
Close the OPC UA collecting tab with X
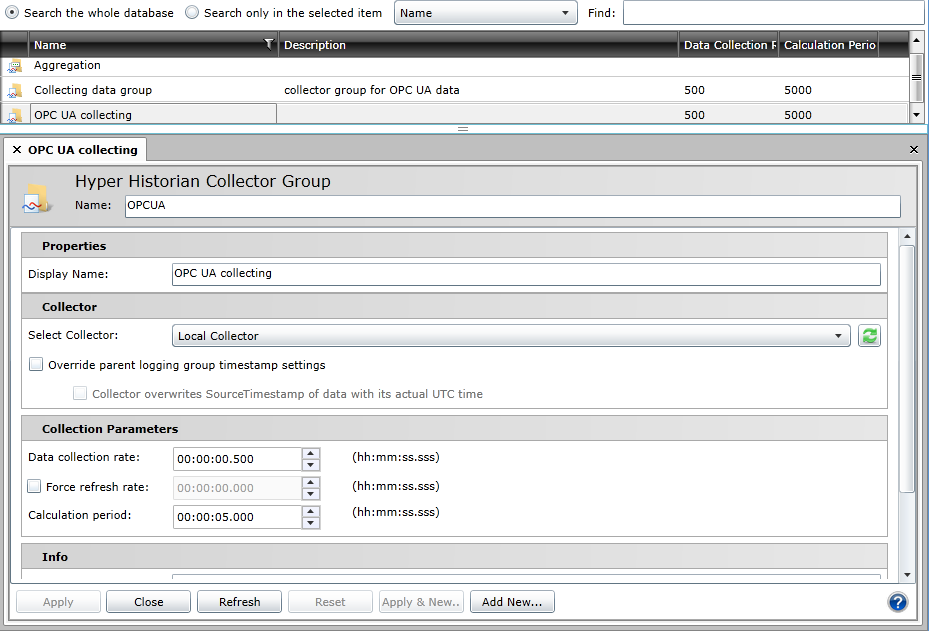pos(17,150)
